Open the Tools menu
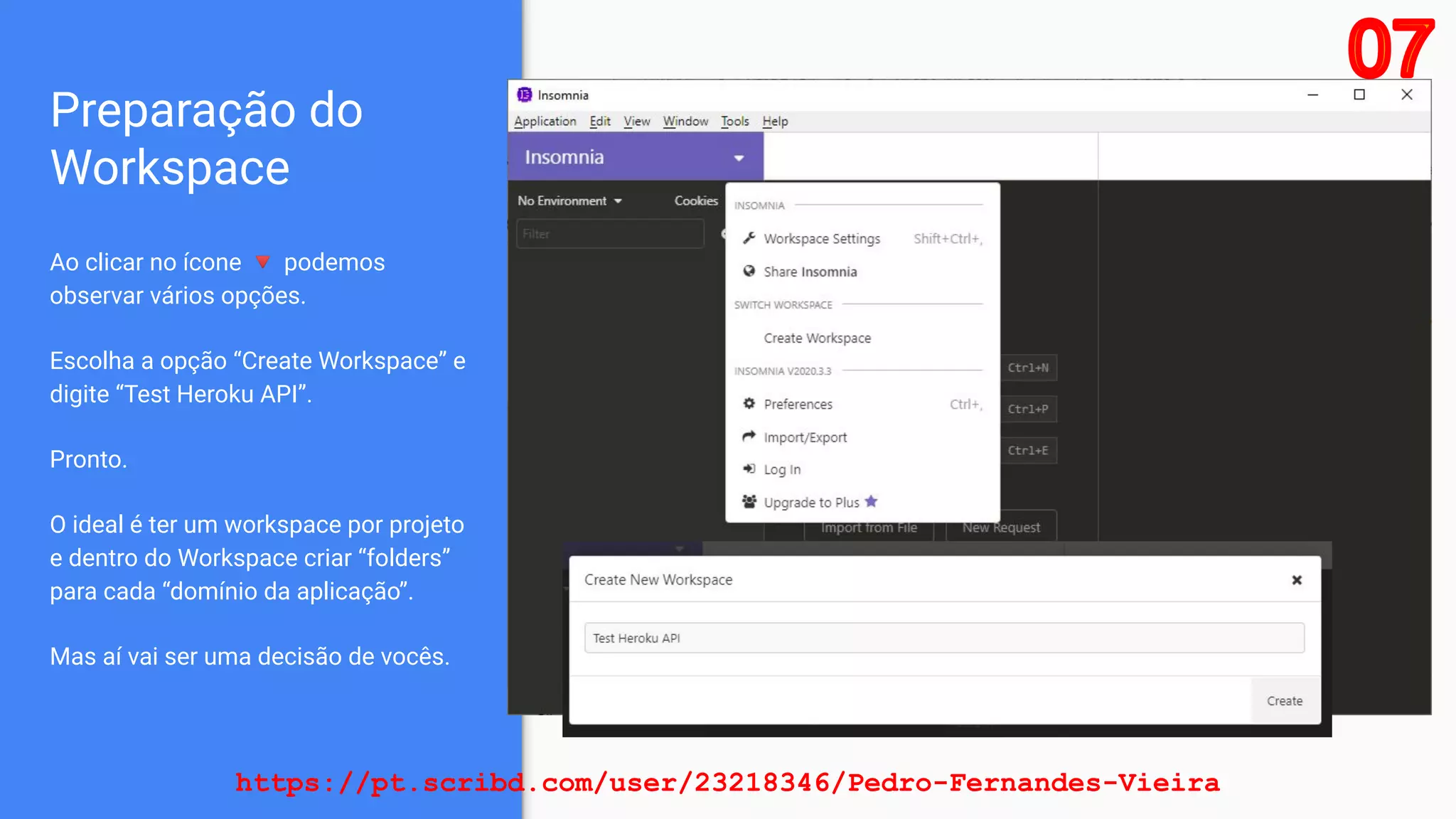 point(734,122)
